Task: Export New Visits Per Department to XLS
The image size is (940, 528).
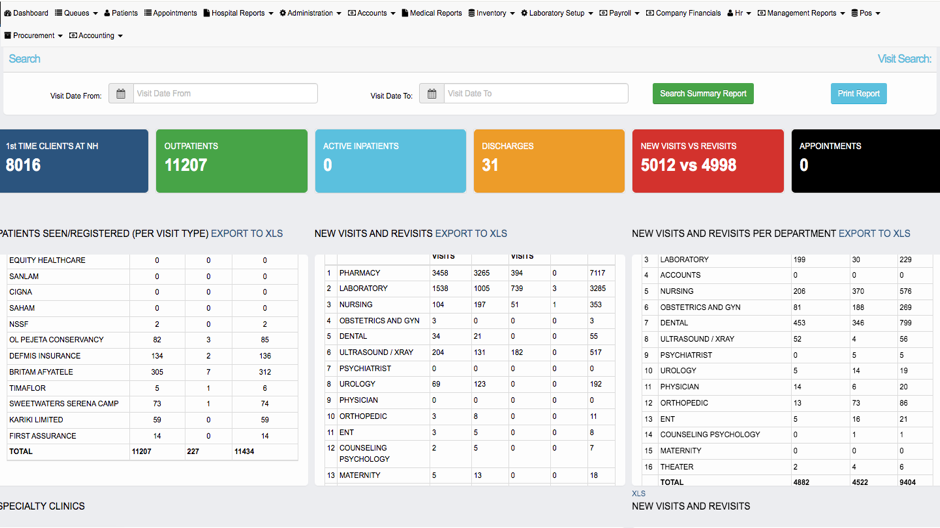Action: click(874, 234)
